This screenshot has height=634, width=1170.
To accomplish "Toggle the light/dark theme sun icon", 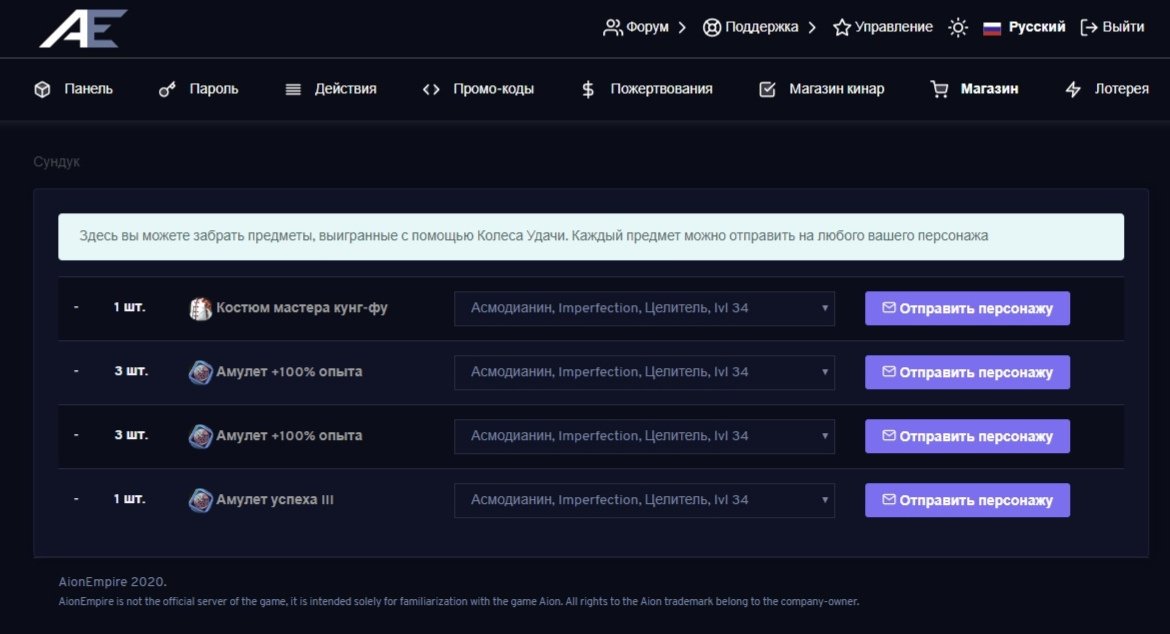I will click(x=958, y=28).
